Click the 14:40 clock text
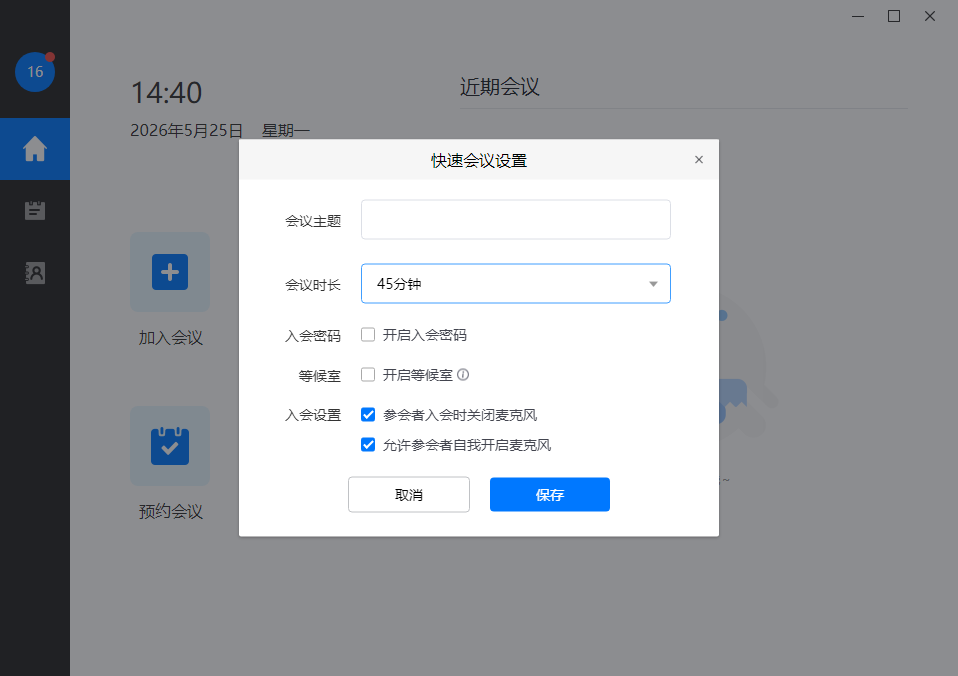Image resolution: width=958 pixels, height=676 pixels. tap(166, 93)
